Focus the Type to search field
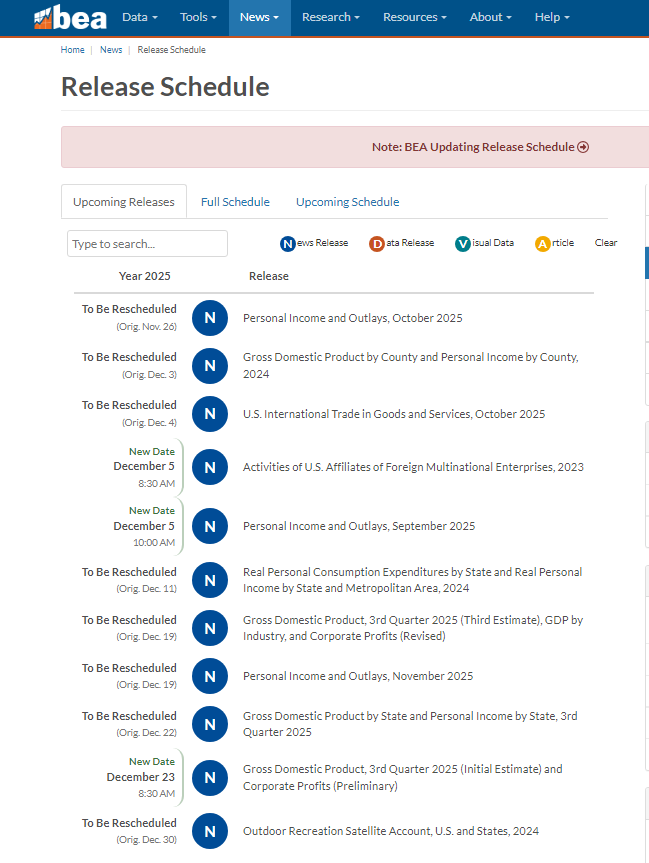 (x=148, y=244)
